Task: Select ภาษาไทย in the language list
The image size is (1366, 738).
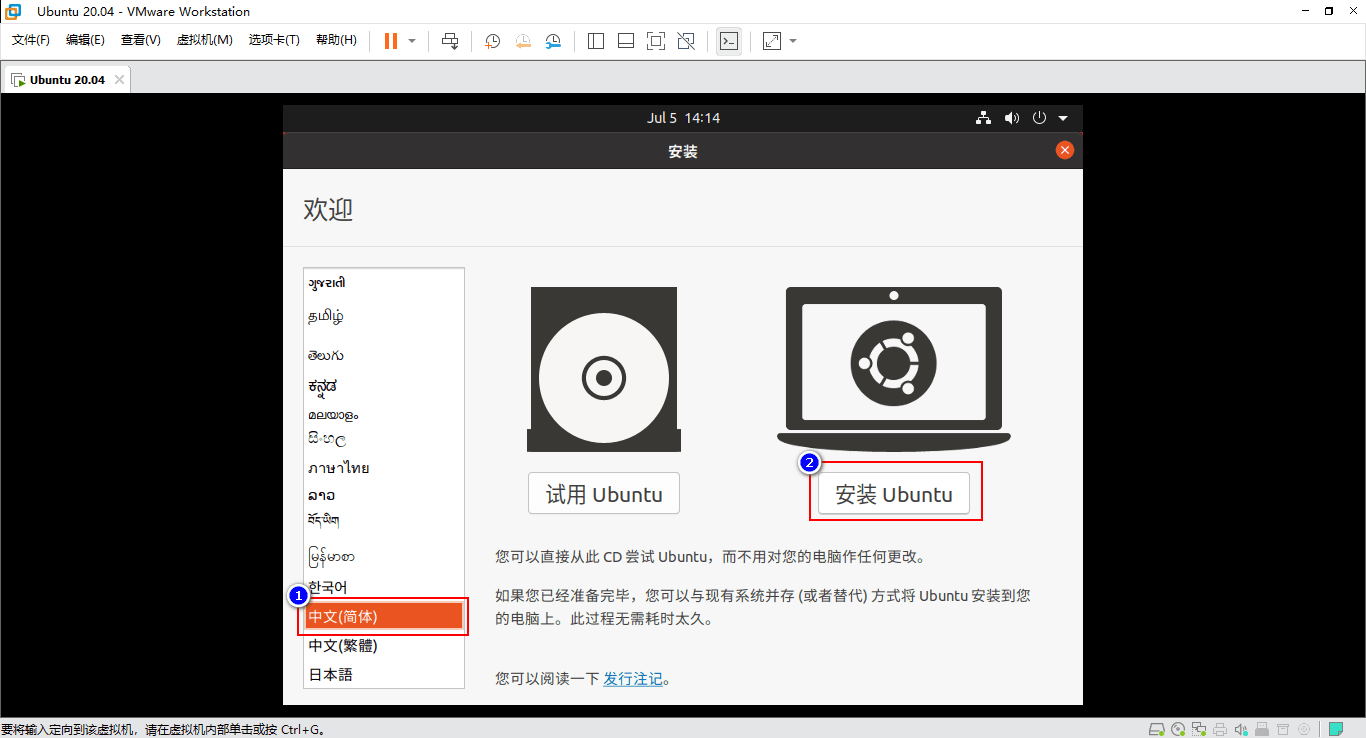Action: (x=384, y=468)
